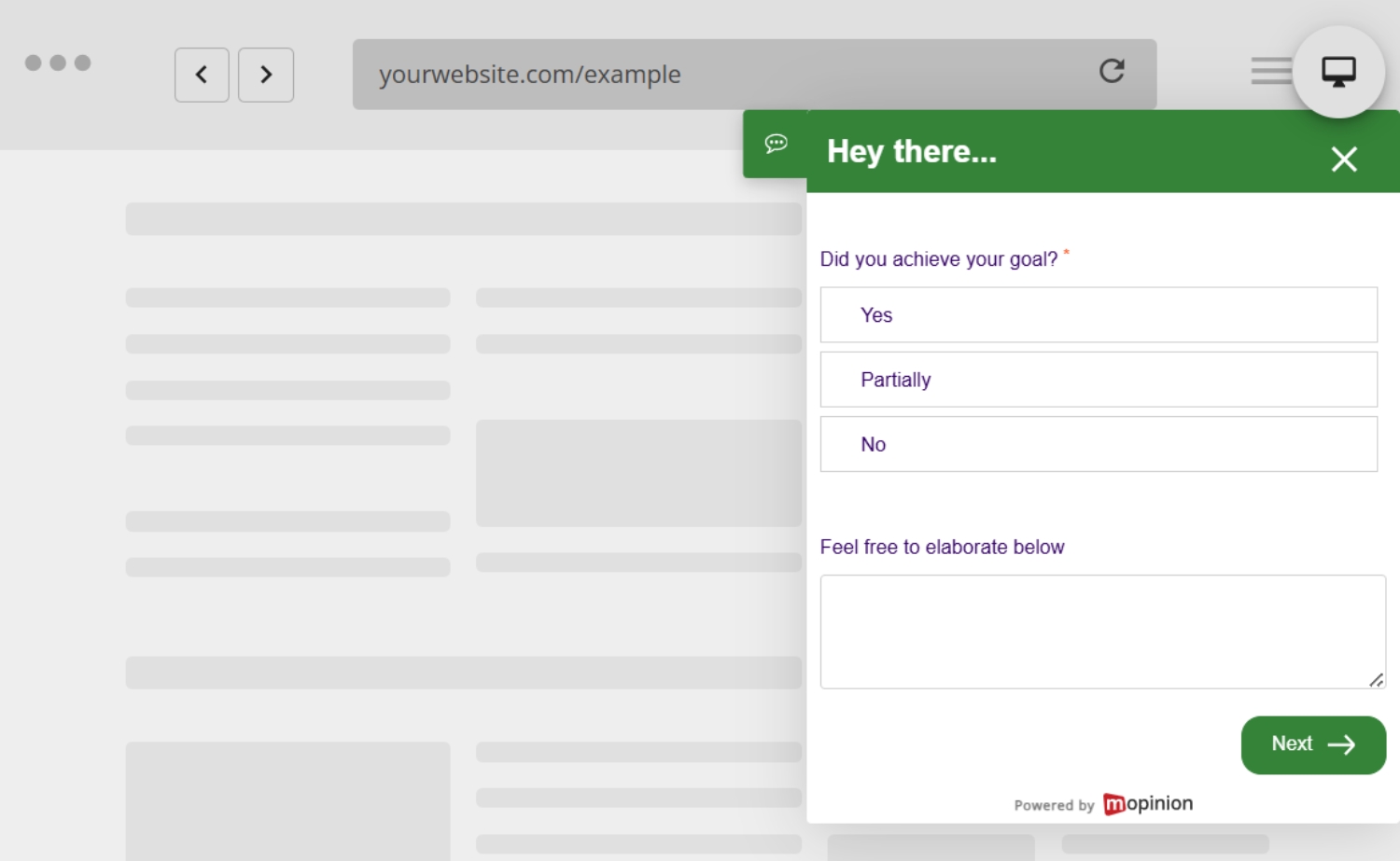Click the 'Hey there...' form header title

tap(911, 152)
